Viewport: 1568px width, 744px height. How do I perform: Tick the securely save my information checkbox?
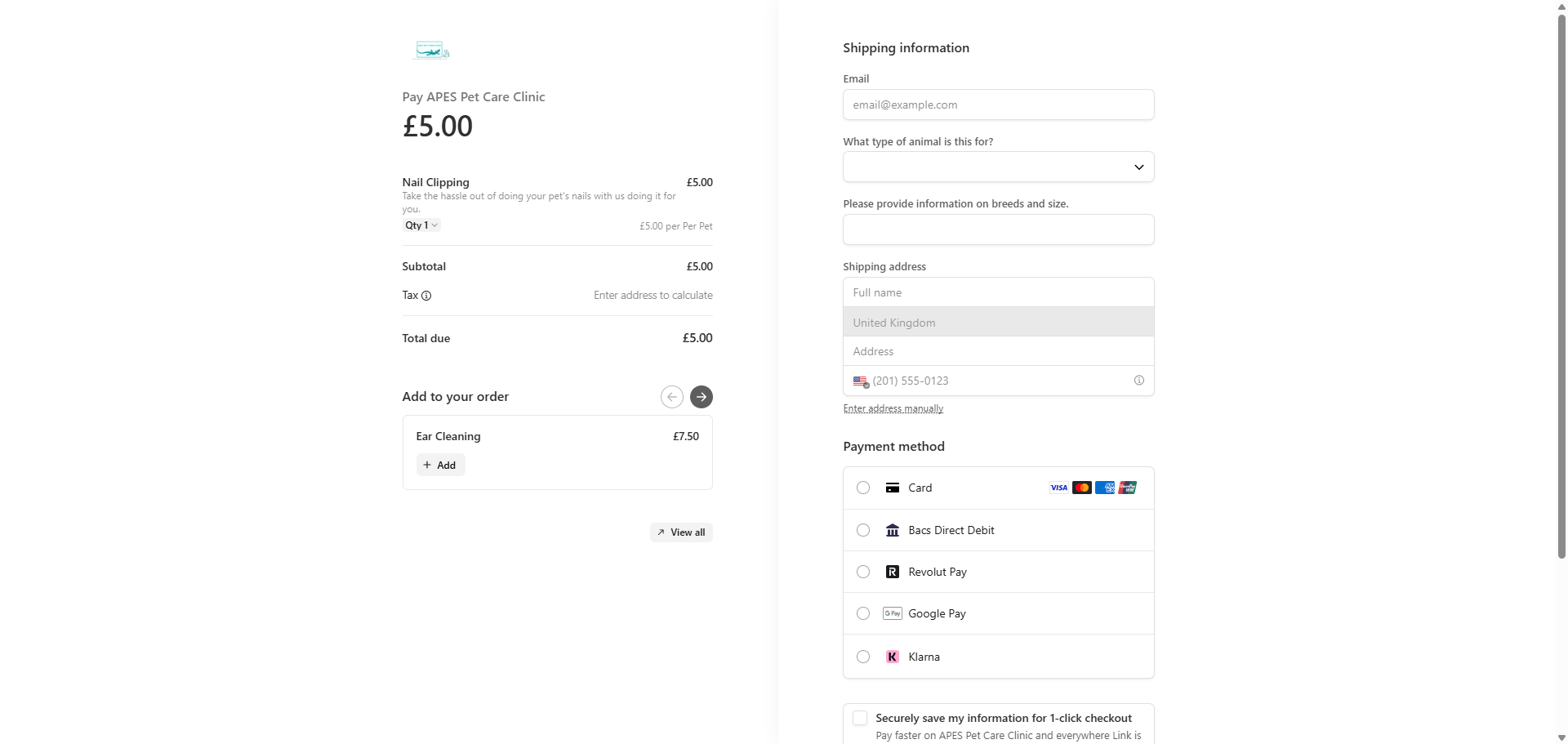click(x=860, y=718)
